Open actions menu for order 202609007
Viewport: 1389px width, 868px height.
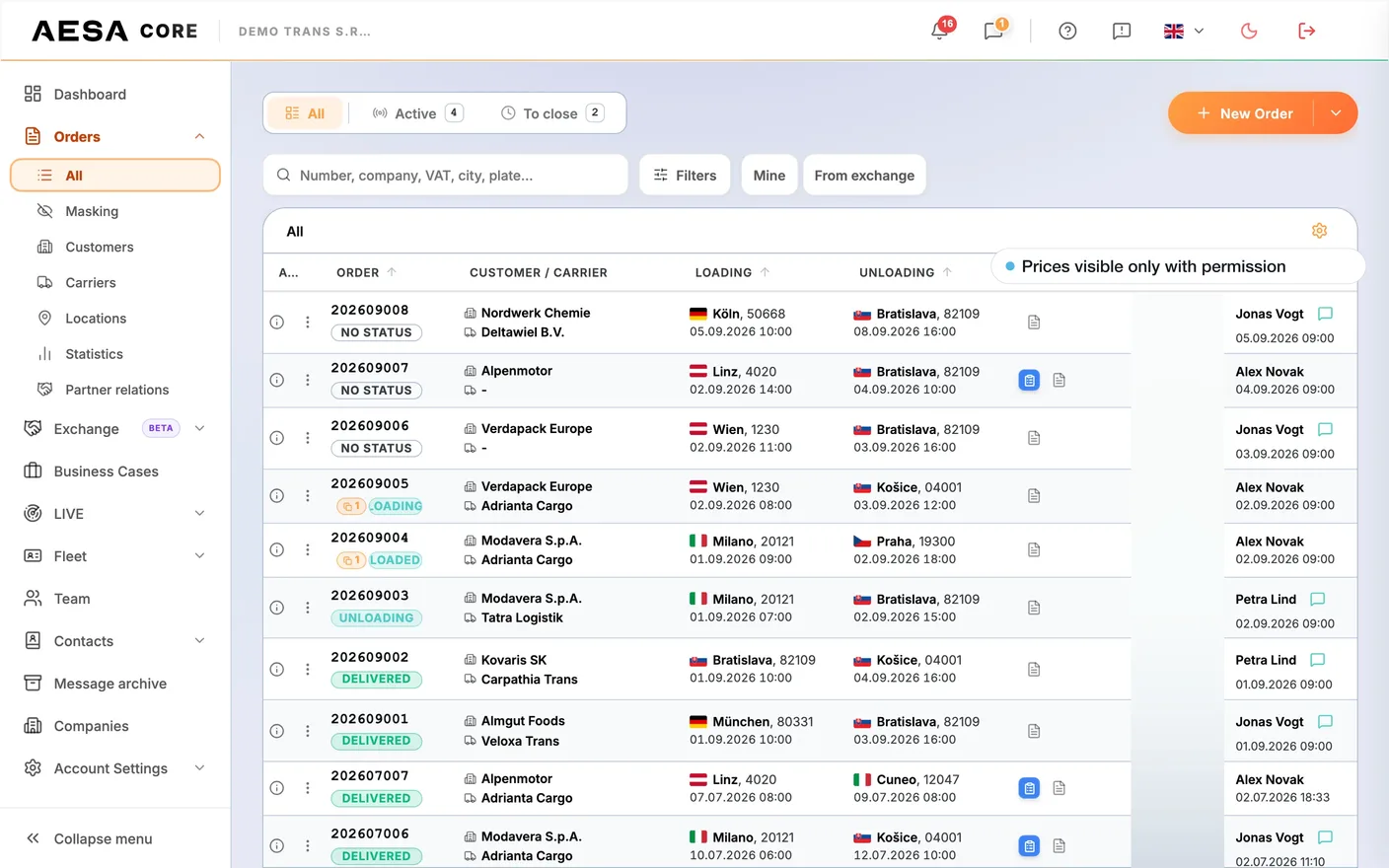coord(308,380)
